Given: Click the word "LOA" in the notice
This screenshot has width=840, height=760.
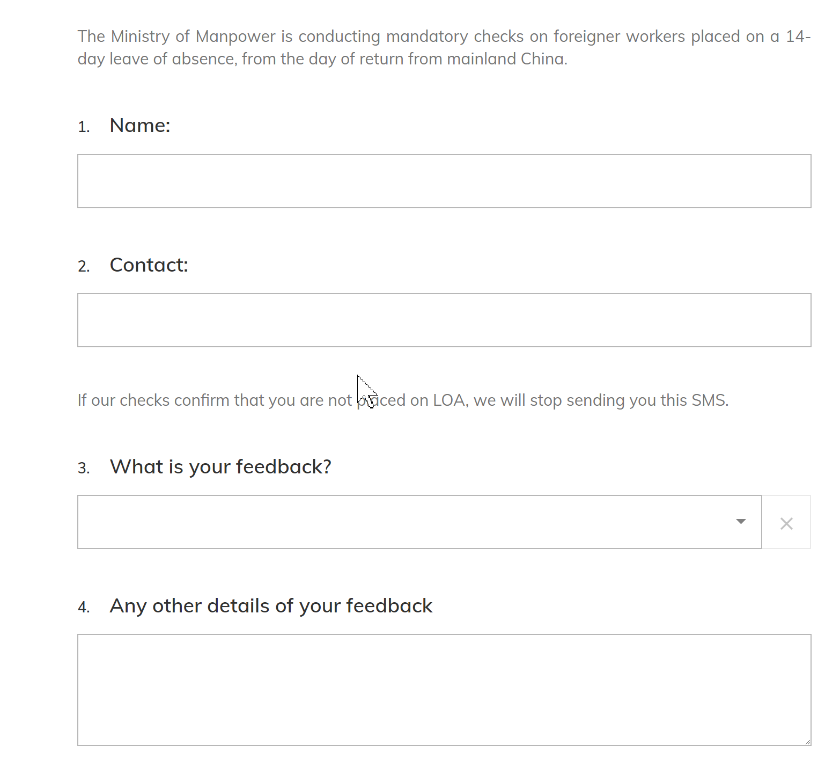Looking at the screenshot, I should (449, 401).
